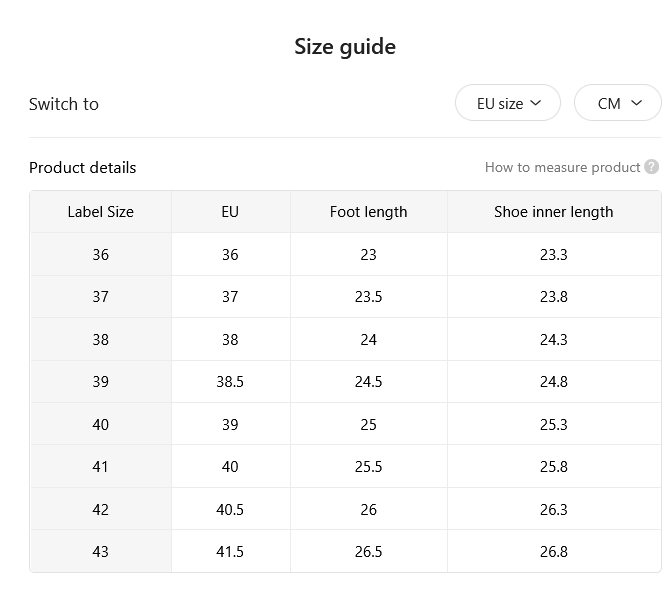Select the label size 39 cell
The image size is (666, 589).
[101, 381]
